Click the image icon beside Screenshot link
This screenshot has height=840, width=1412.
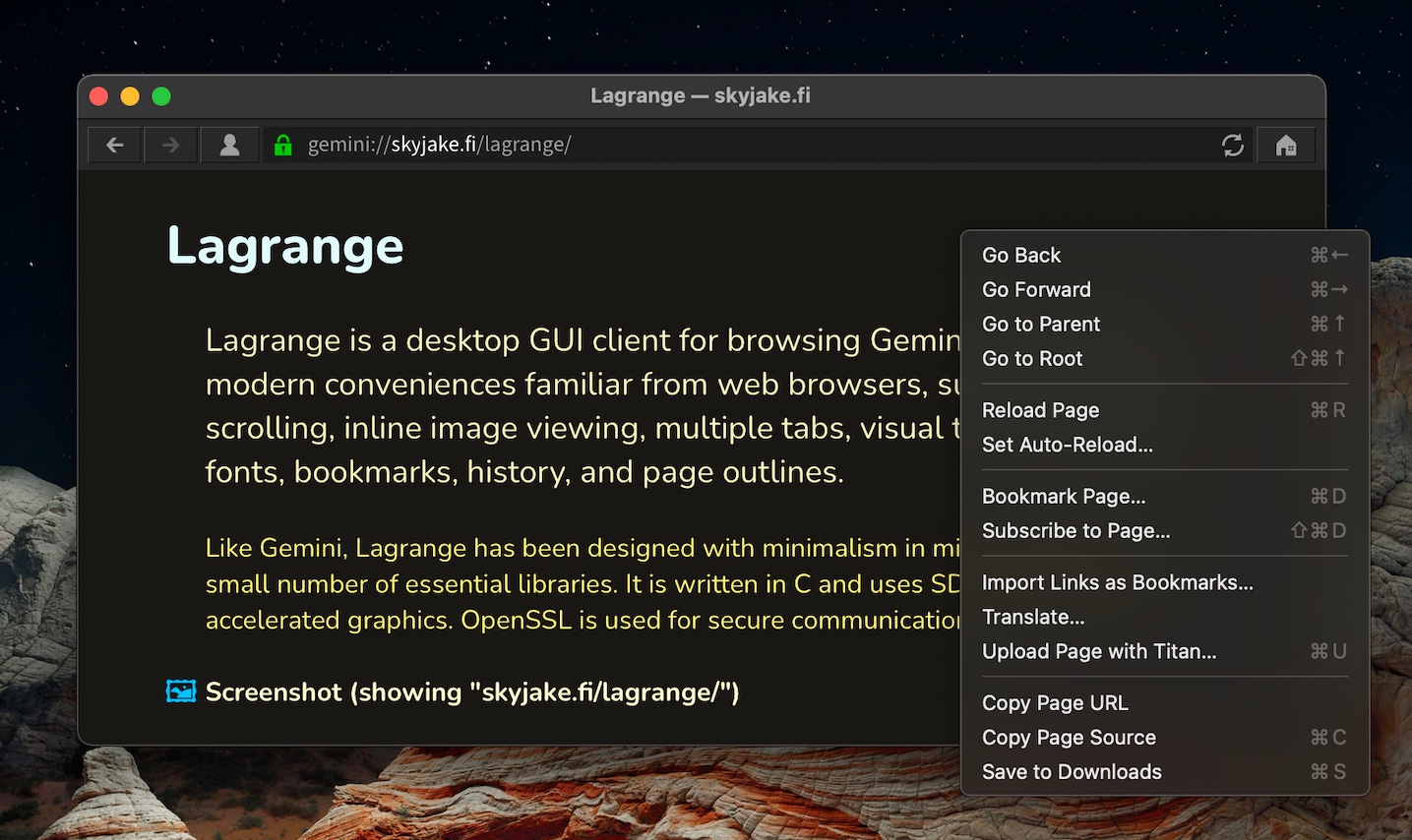[x=181, y=691]
